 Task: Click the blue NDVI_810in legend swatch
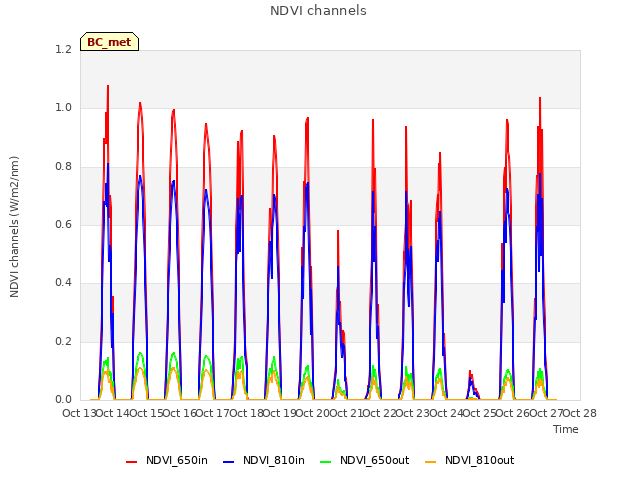[229, 461]
